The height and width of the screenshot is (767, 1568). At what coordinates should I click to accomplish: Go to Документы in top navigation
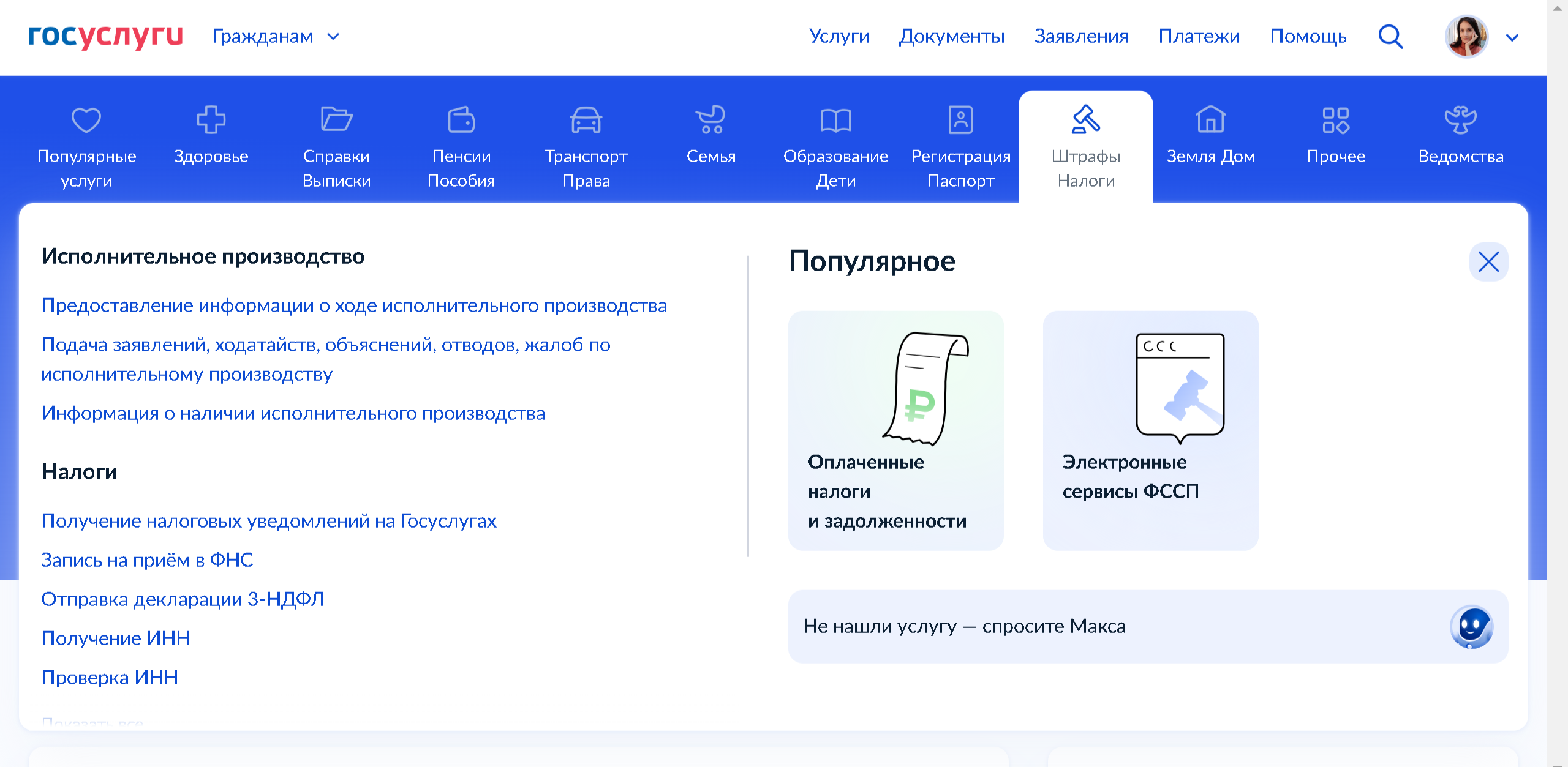(x=951, y=37)
